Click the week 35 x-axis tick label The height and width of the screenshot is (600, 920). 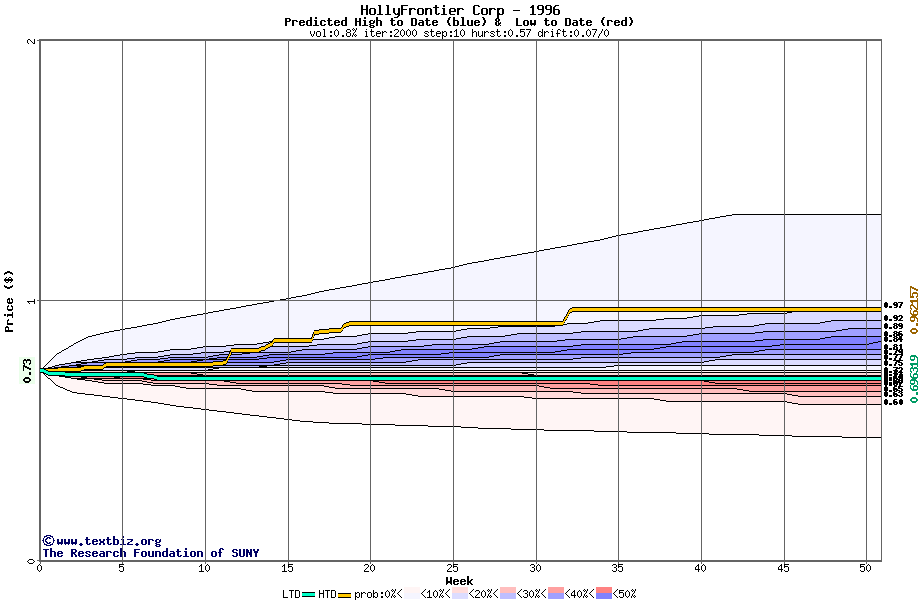pyautogui.click(x=618, y=568)
